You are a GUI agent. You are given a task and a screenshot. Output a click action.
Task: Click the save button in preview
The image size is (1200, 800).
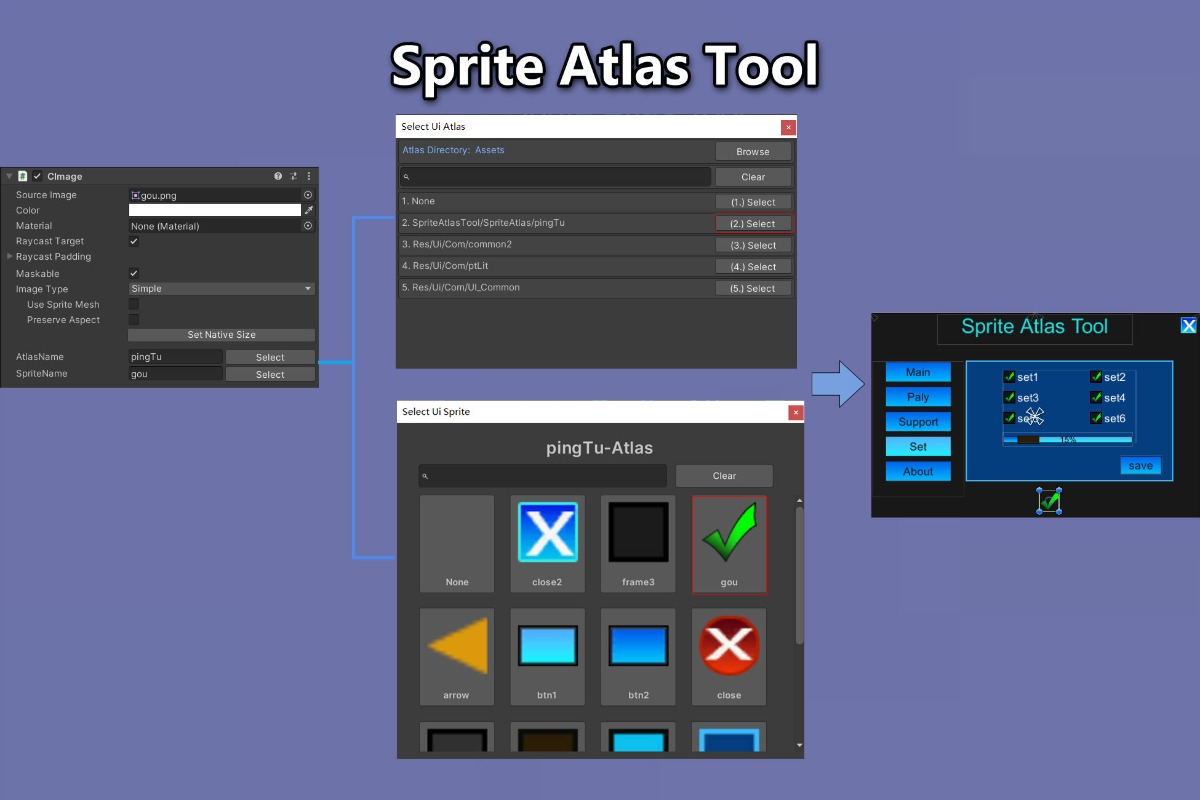coord(1141,466)
